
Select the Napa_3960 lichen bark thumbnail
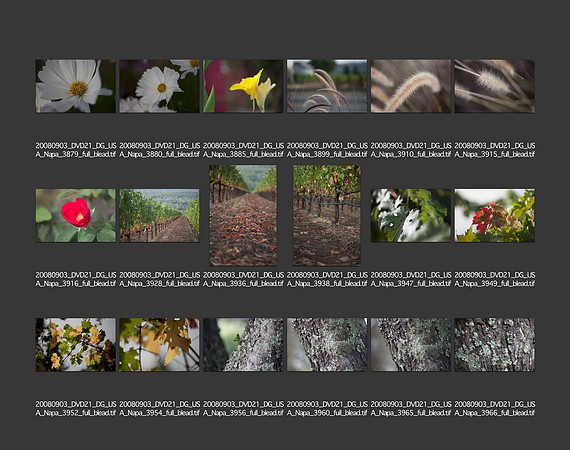[x=327, y=345]
